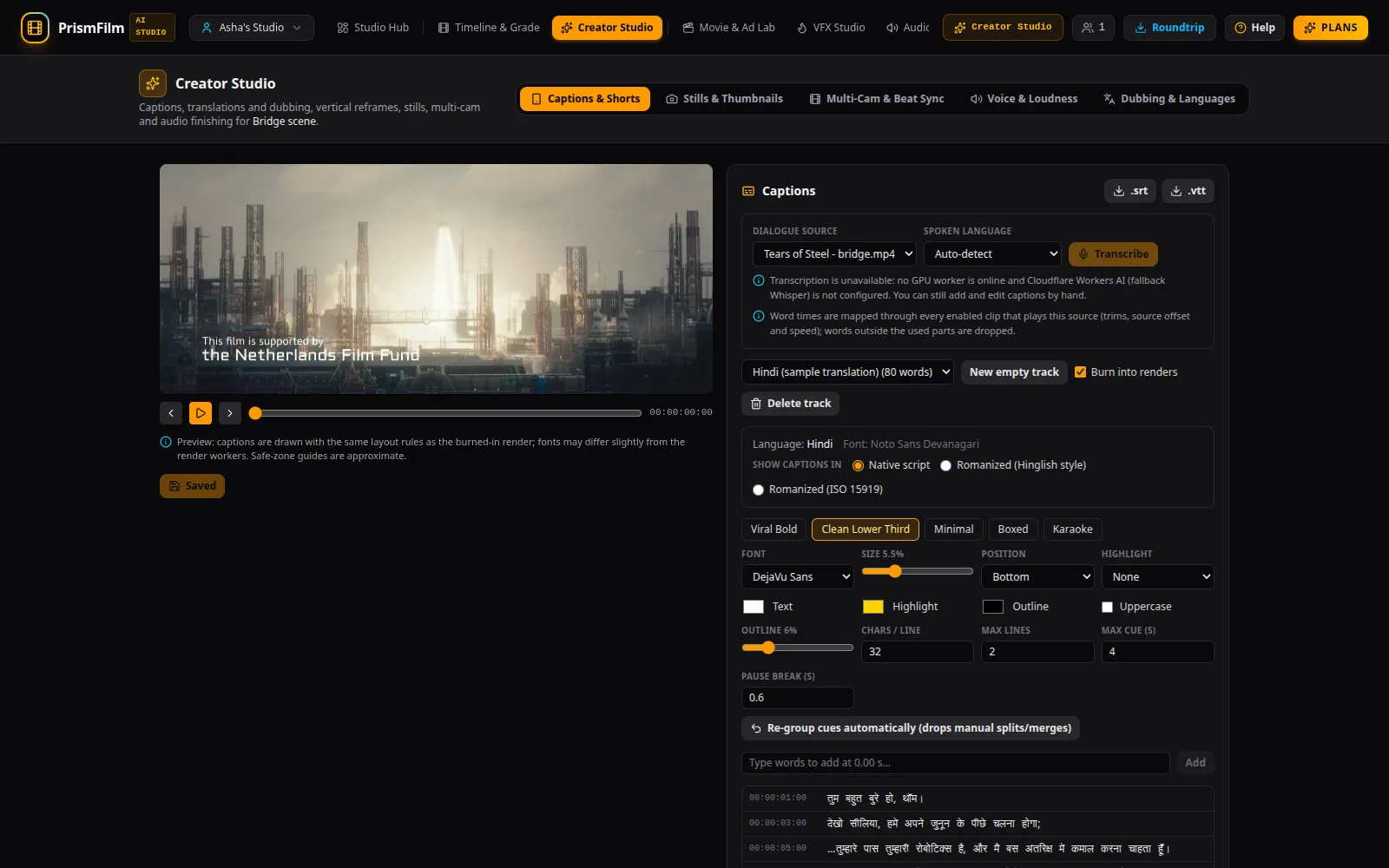
Task: Switch to Captions & Shorts tab
Action: 585,99
